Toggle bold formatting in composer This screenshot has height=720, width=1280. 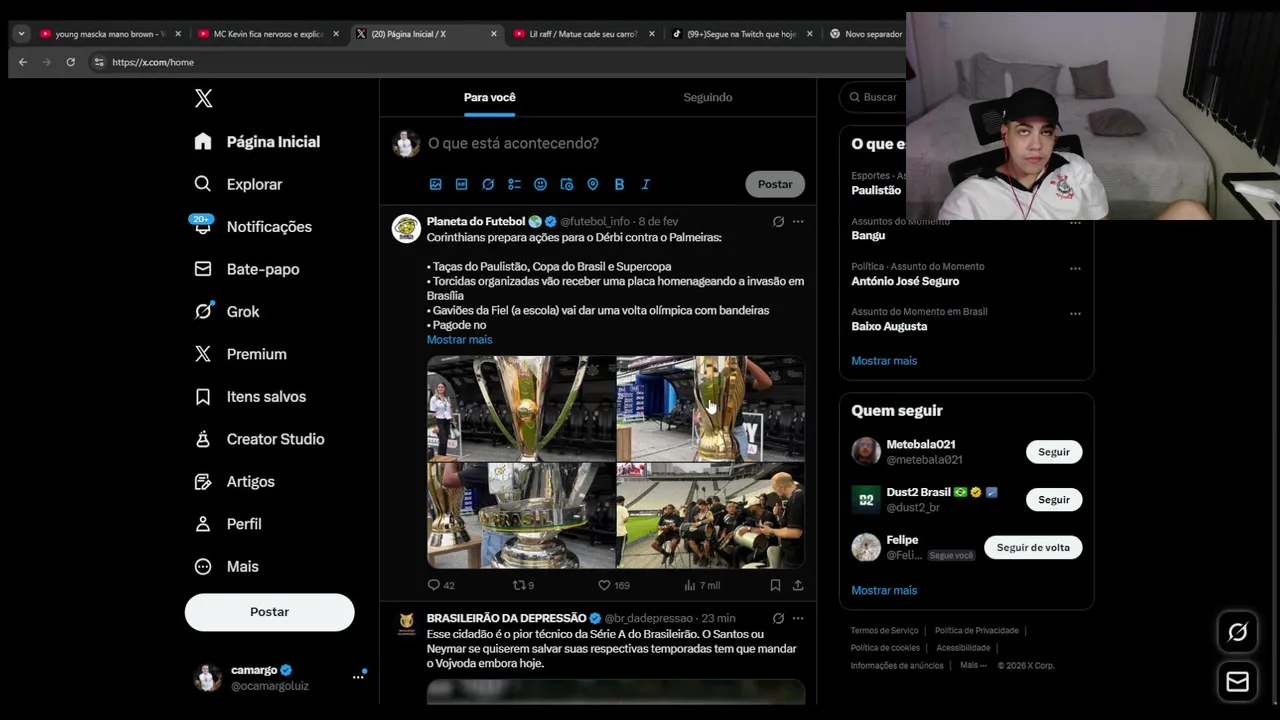pyautogui.click(x=619, y=184)
